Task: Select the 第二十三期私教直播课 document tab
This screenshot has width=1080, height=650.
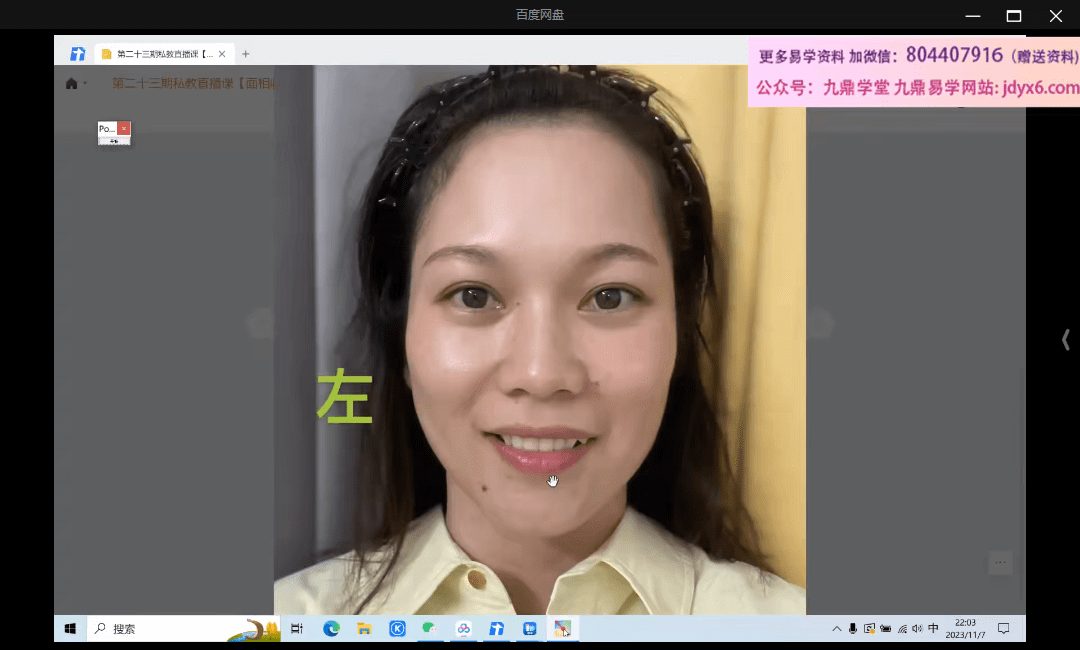Action: [x=160, y=54]
